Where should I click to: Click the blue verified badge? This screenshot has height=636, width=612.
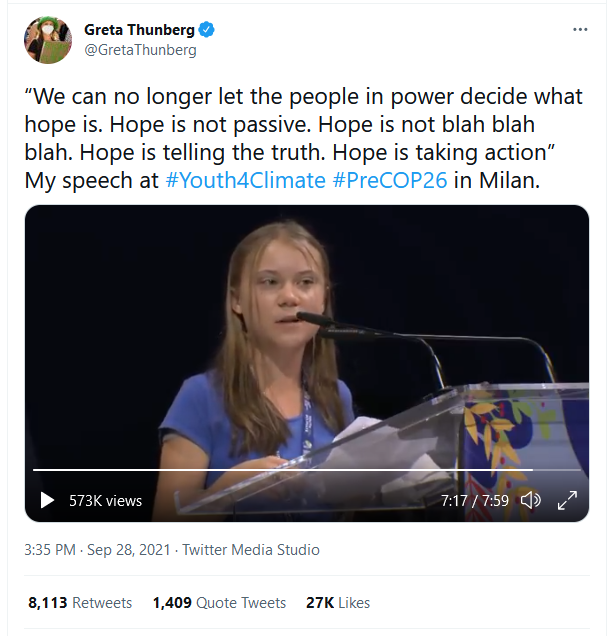(x=207, y=30)
